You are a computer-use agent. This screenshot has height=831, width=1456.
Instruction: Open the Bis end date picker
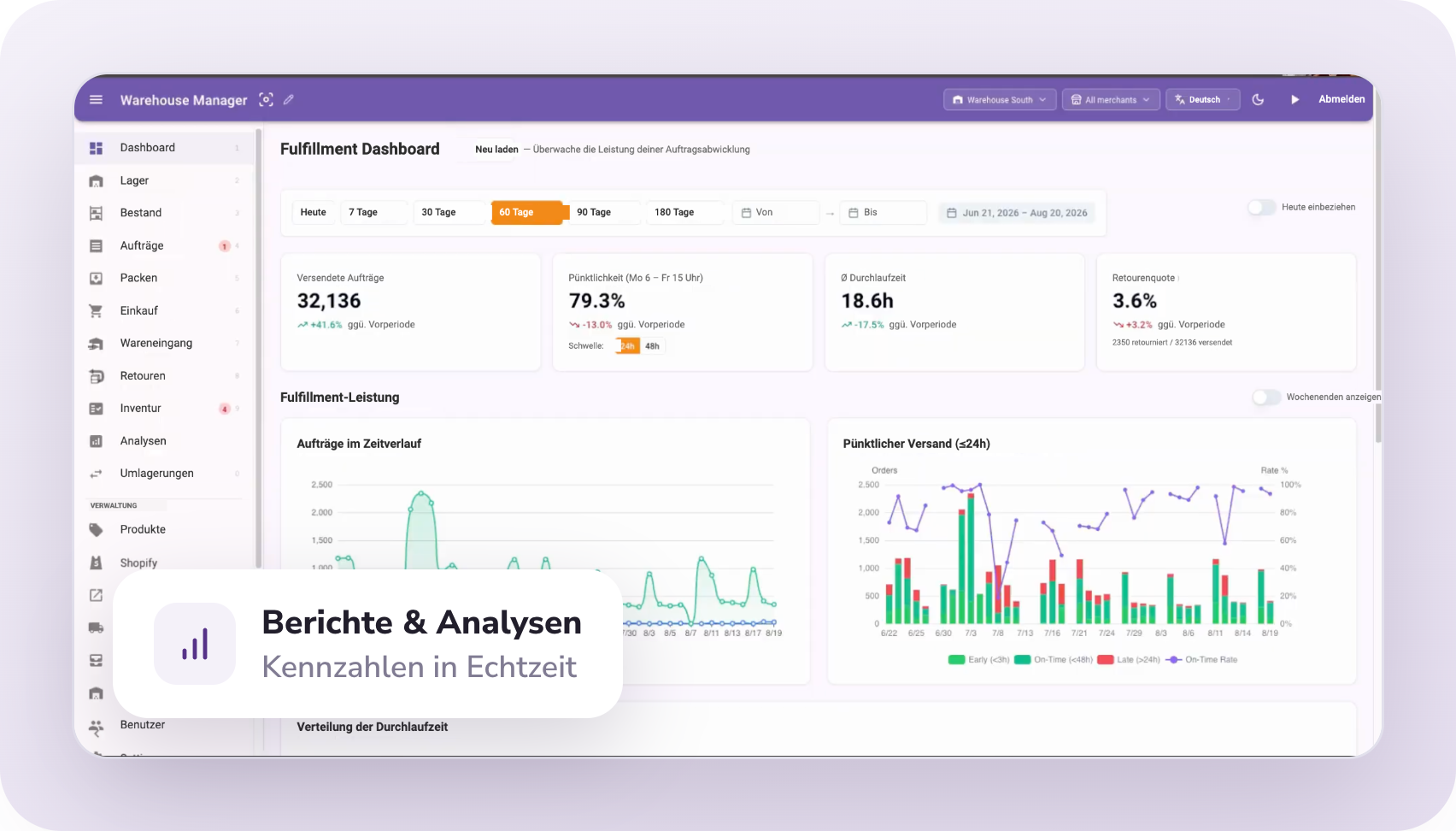(x=884, y=213)
